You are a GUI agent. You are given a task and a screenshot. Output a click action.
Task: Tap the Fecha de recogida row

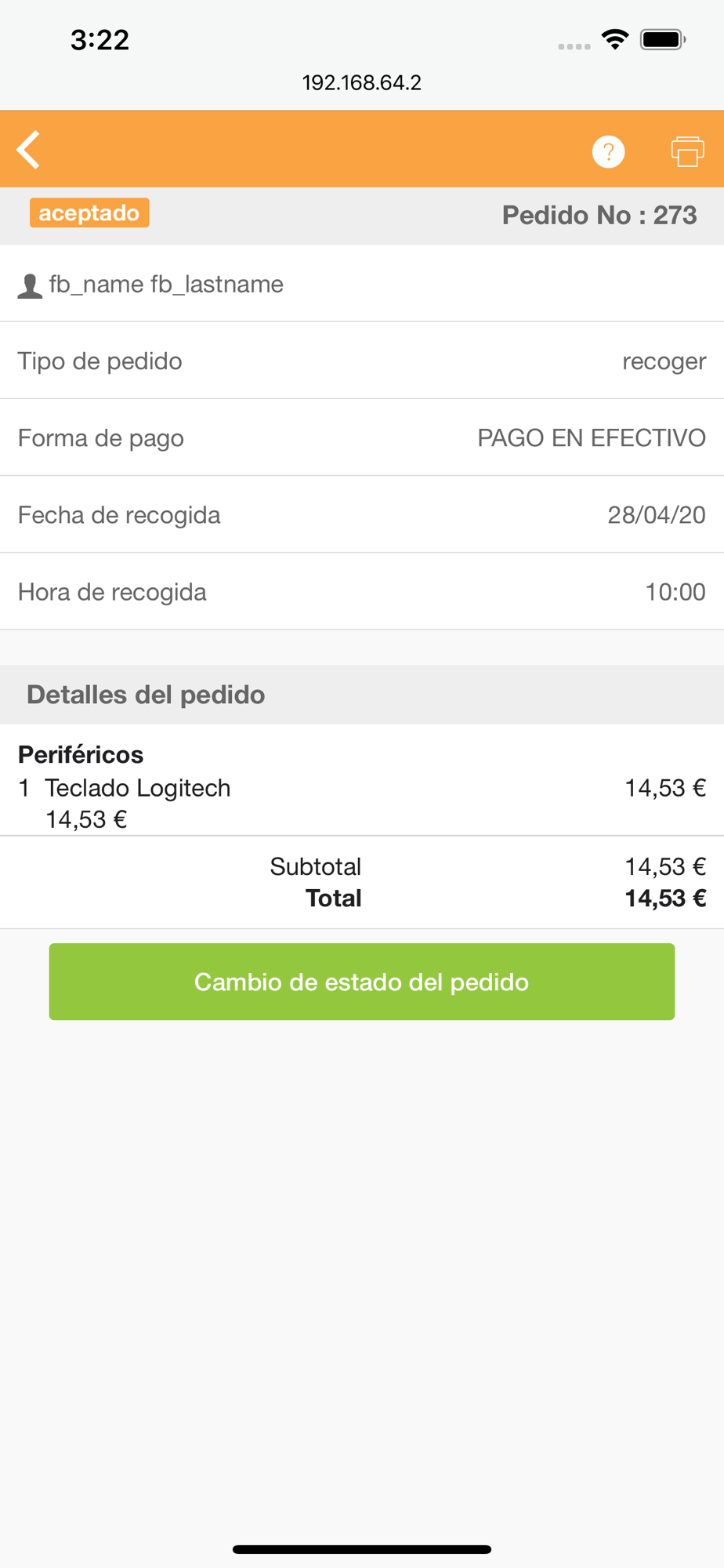point(362,514)
